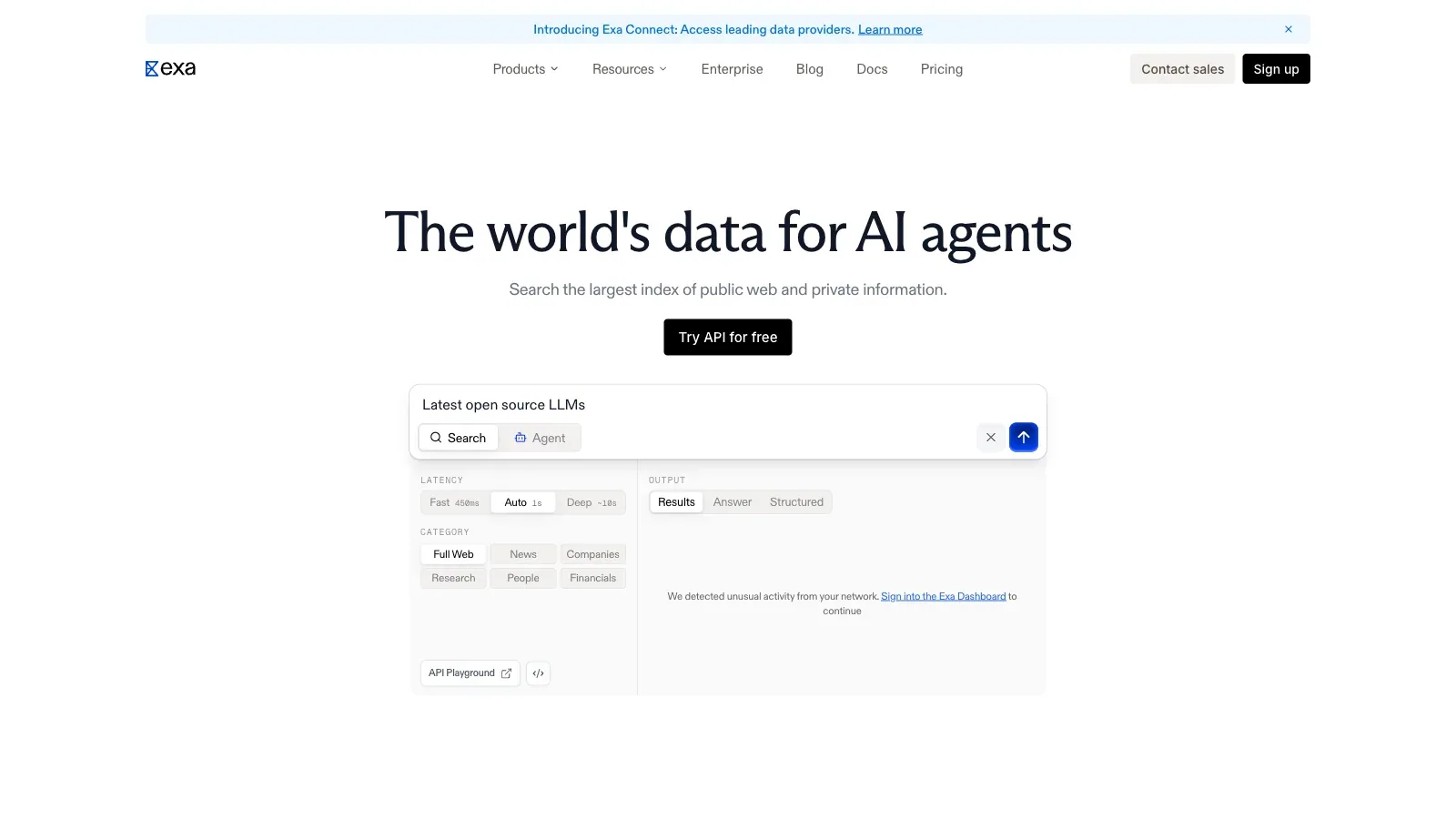
Task: Choose the News category
Action: (x=523, y=554)
